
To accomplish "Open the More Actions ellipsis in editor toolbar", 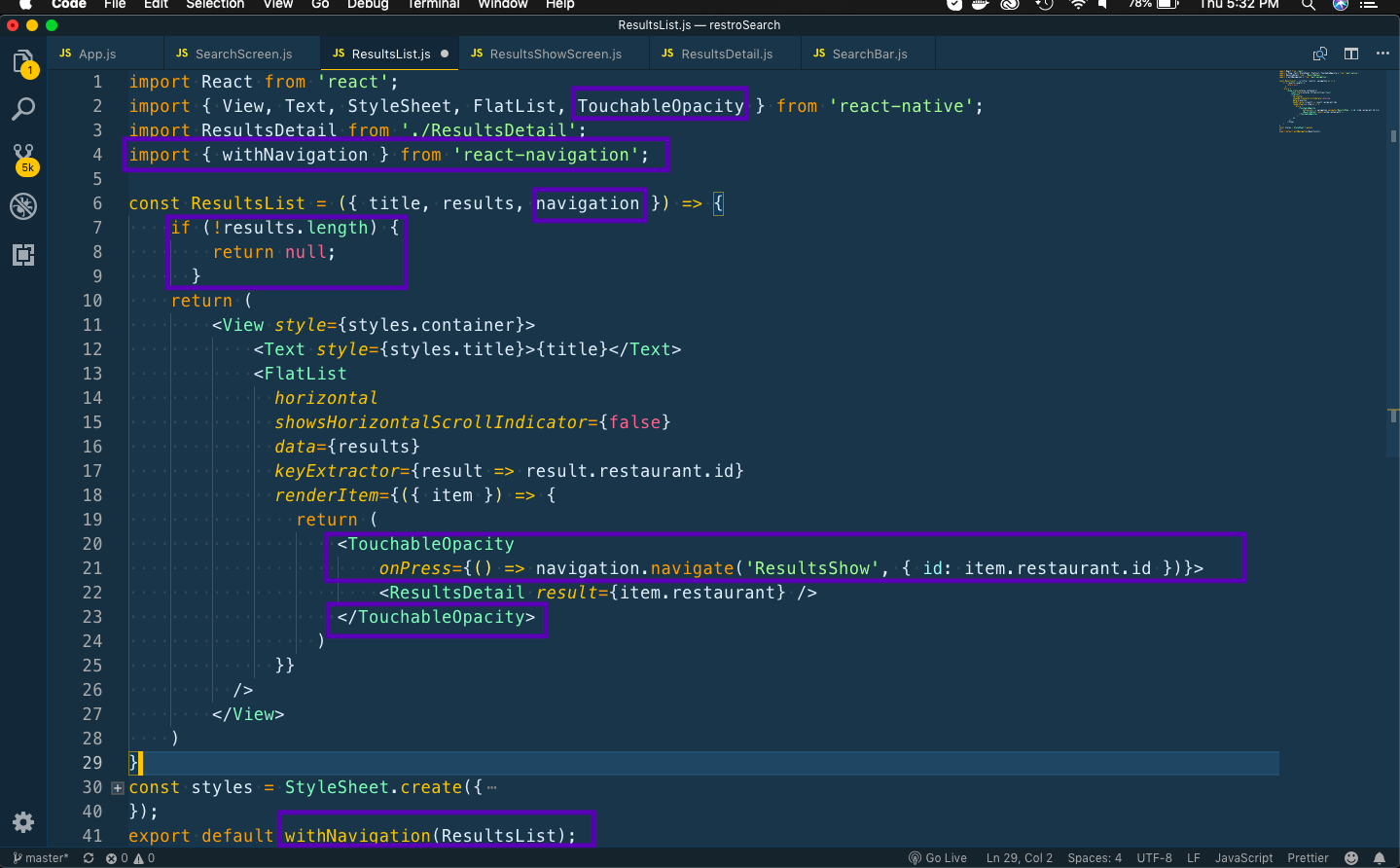I will [x=1382, y=54].
